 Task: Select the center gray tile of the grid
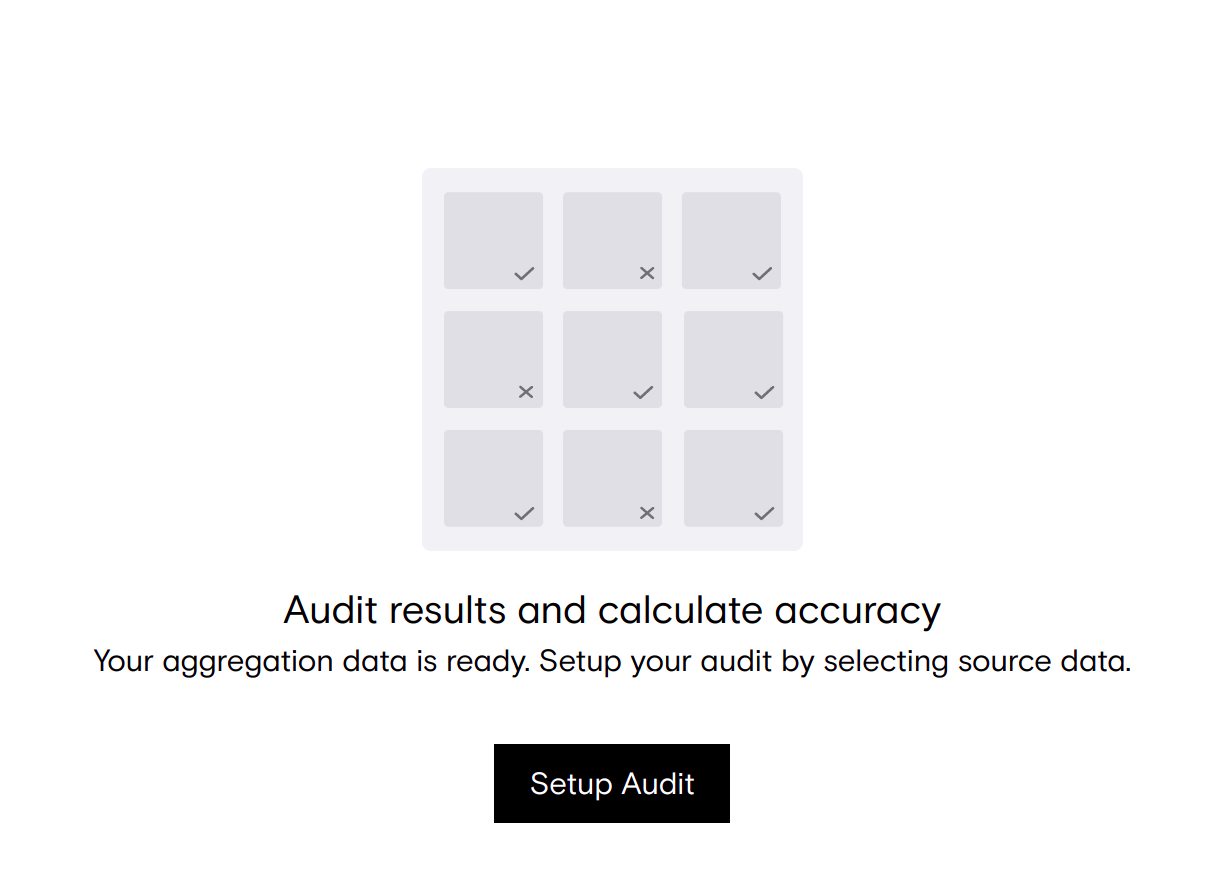point(612,359)
